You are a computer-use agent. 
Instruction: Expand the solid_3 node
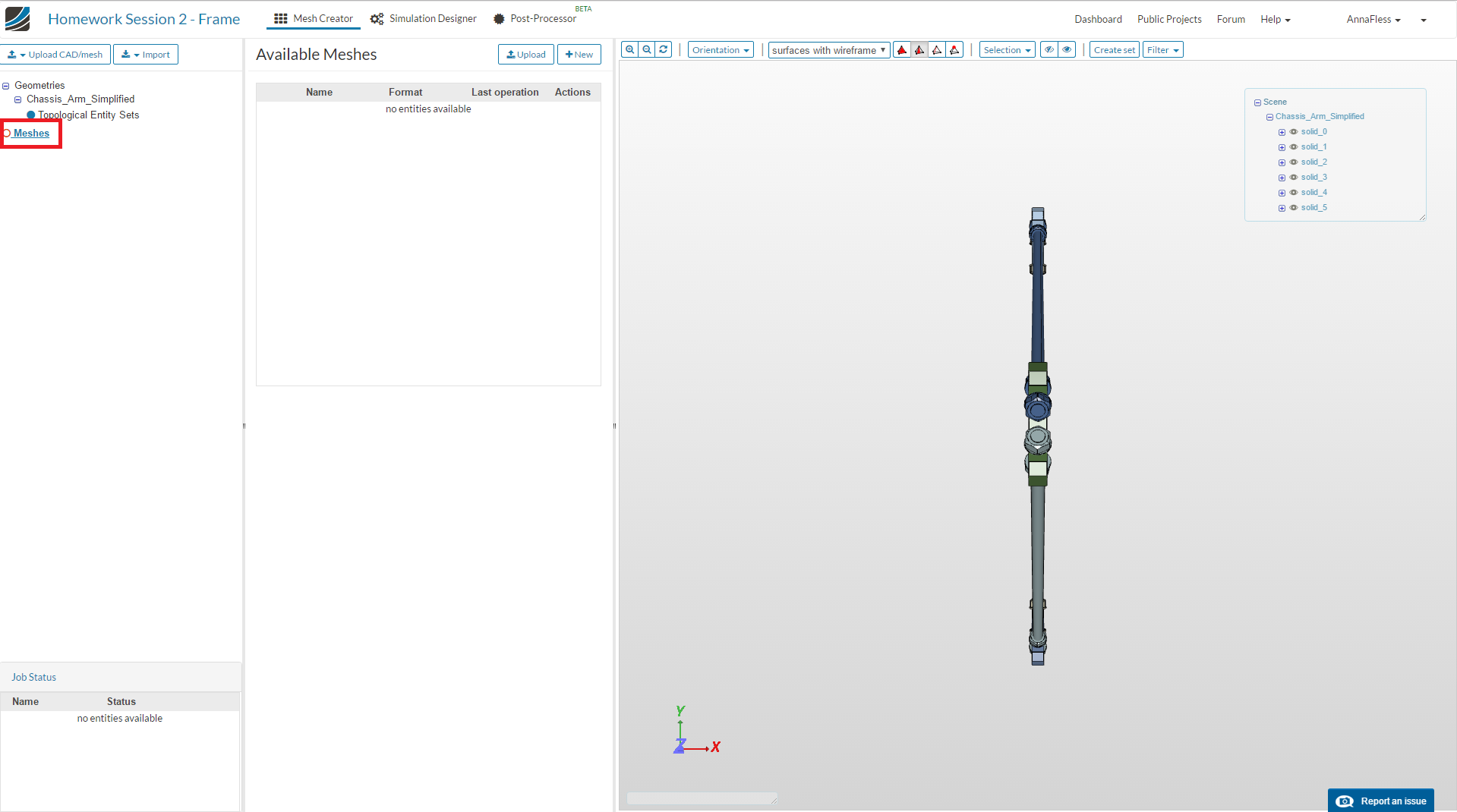[x=1282, y=178]
